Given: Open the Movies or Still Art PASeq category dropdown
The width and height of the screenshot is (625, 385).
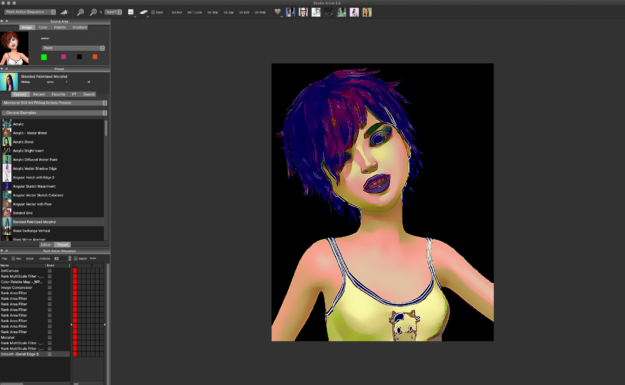Looking at the screenshot, I should click(55, 103).
